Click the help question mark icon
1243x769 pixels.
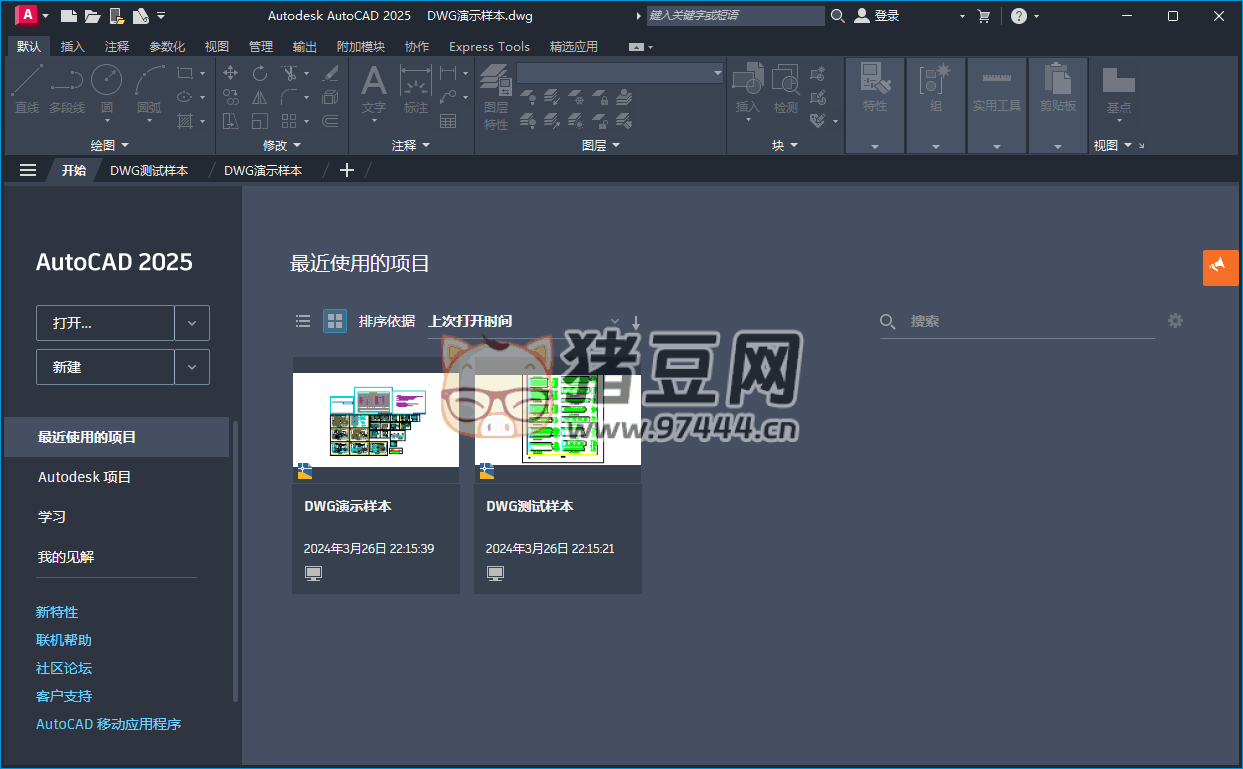tap(1018, 16)
